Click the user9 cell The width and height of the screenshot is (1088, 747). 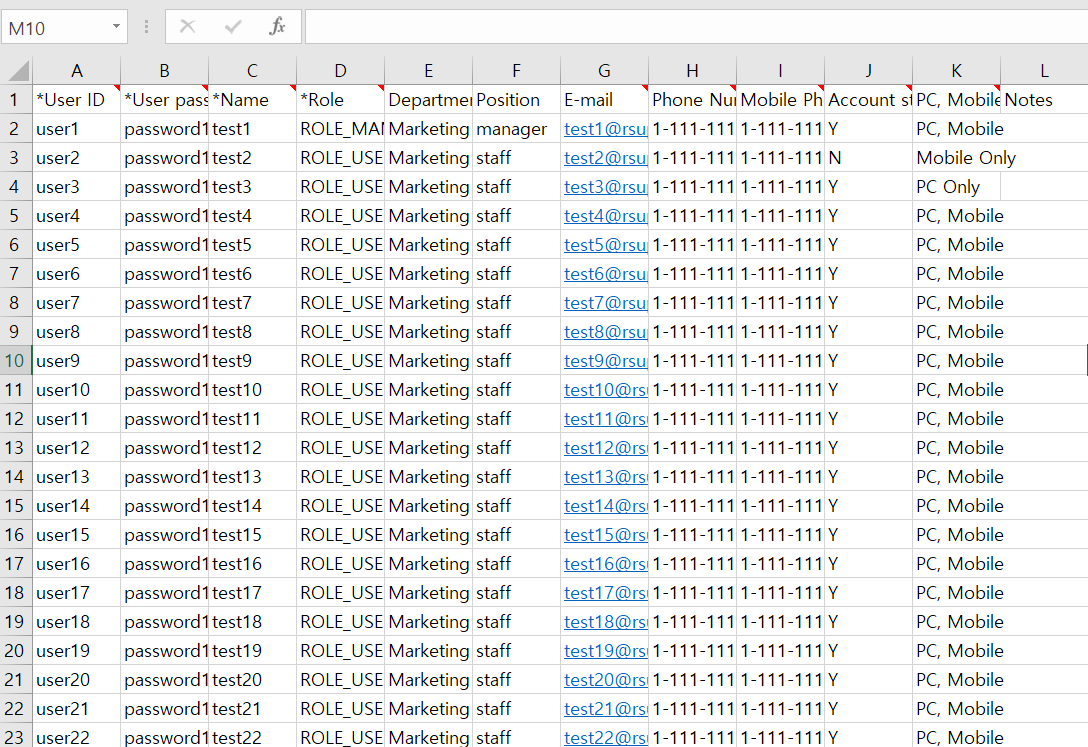pos(76,361)
